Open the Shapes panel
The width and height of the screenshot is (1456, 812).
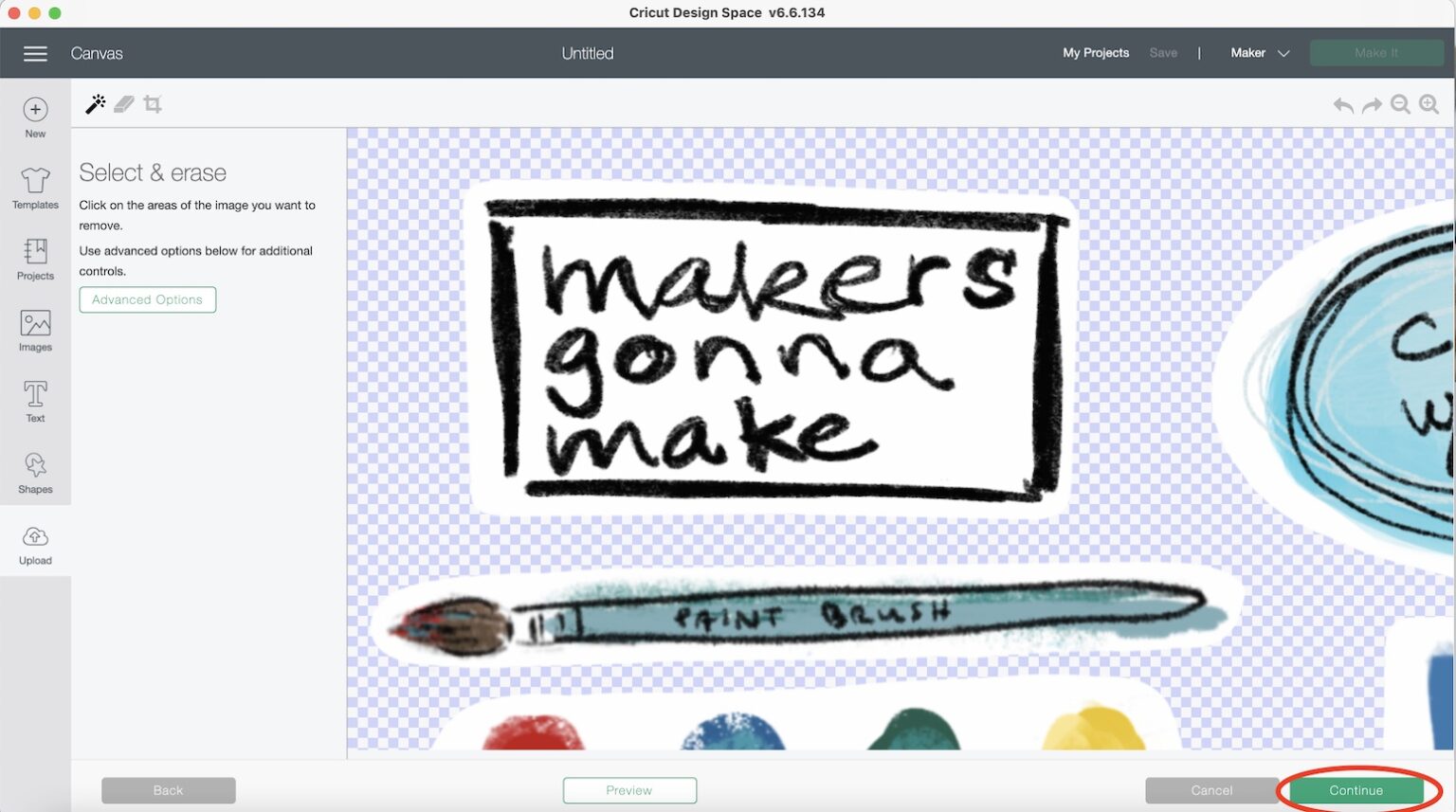click(x=35, y=472)
